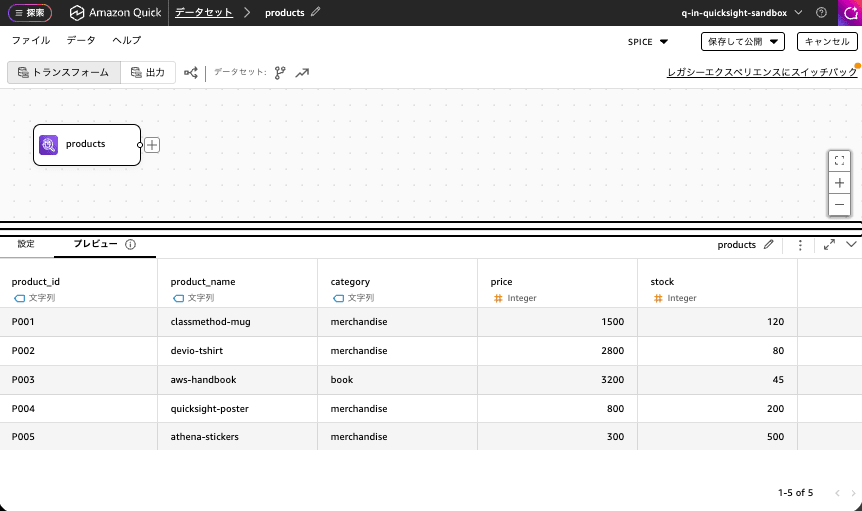Click the キャンセル button
Screen dimensions: 862x511
(827, 42)
